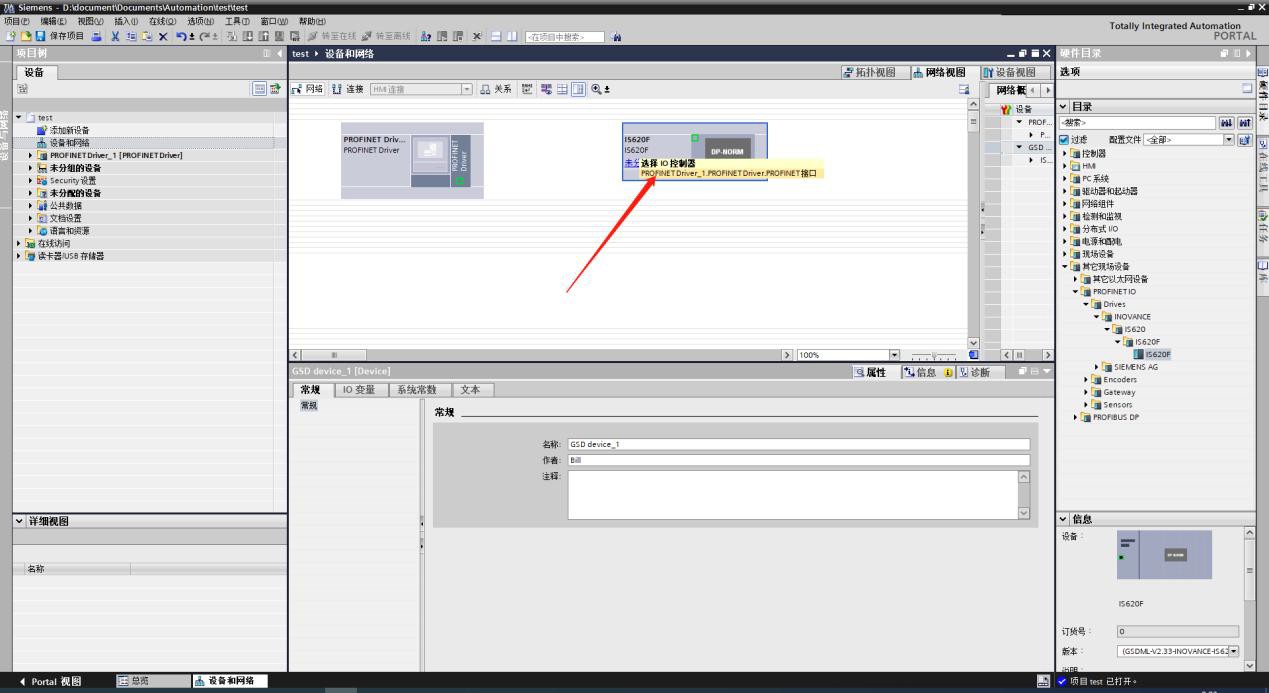The width and height of the screenshot is (1269, 693).
Task: Click the new project icon in toolbar
Action: [x=10, y=37]
